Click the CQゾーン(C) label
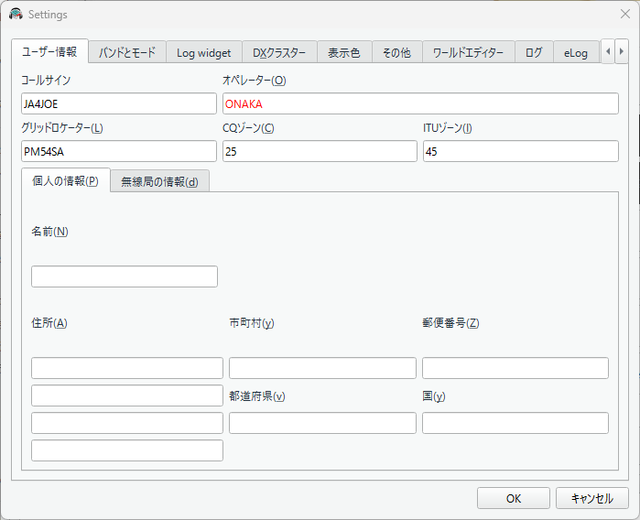Image resolution: width=640 pixels, height=520 pixels. coord(248,128)
